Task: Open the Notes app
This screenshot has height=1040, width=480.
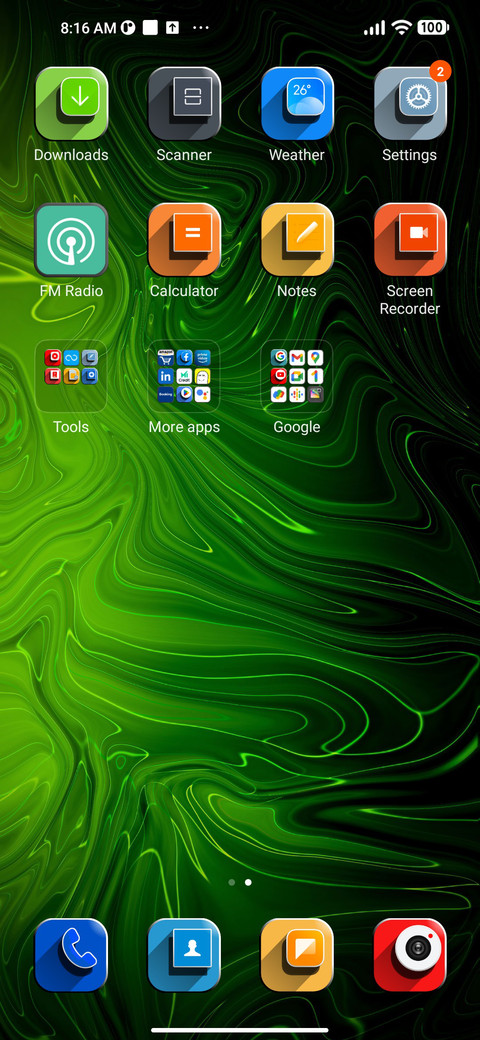Action: click(x=297, y=239)
